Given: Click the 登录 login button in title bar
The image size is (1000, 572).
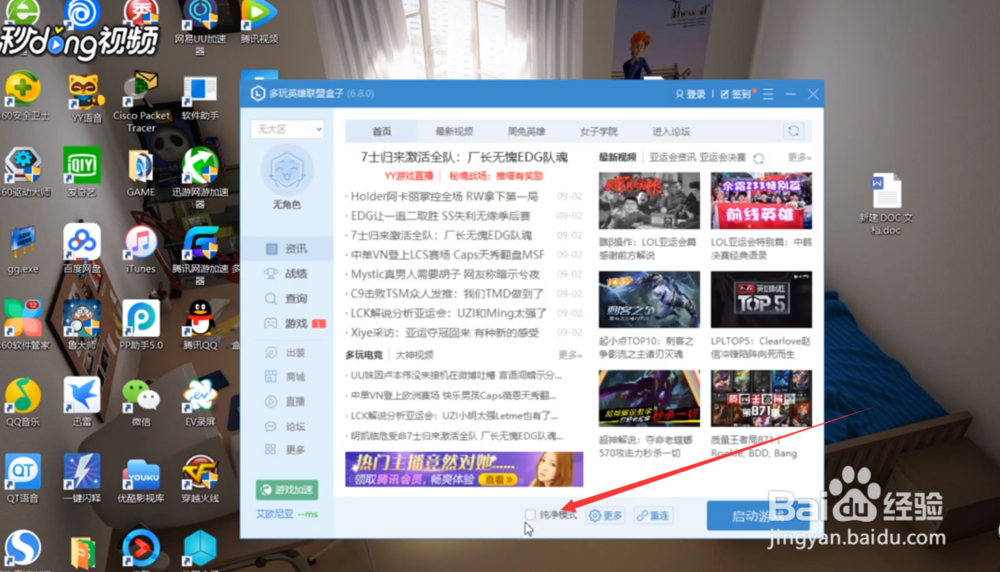Looking at the screenshot, I should click(690, 94).
